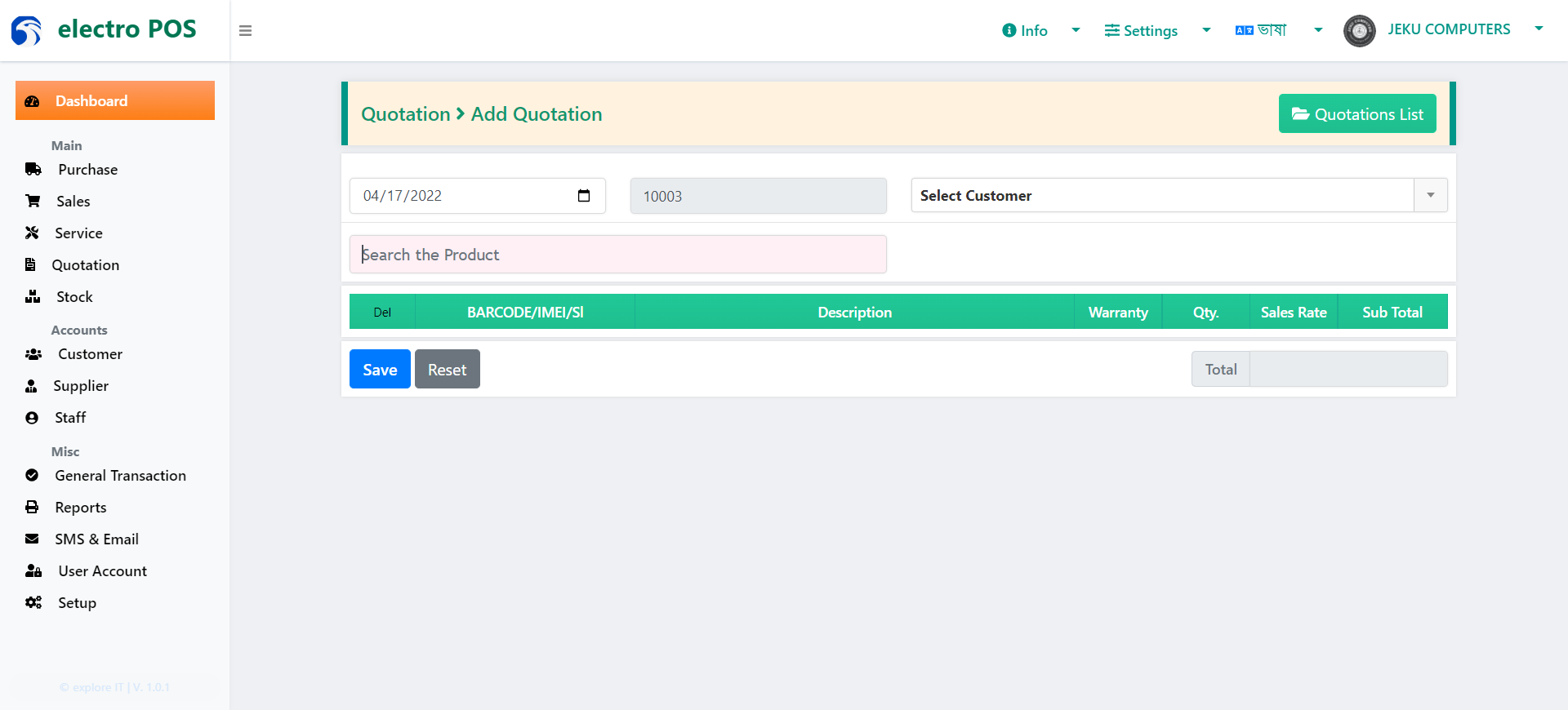The width and height of the screenshot is (1568, 710).
Task: Open the Select Customer combo box
Action: [1179, 196]
